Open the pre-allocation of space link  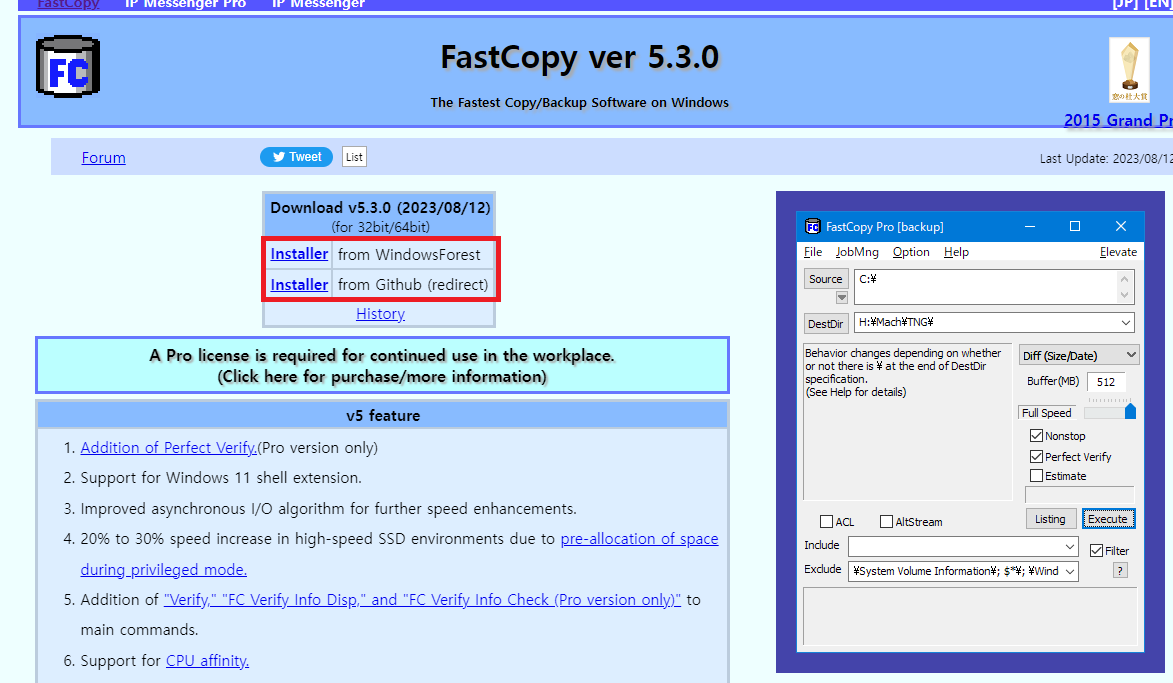[x=640, y=539]
